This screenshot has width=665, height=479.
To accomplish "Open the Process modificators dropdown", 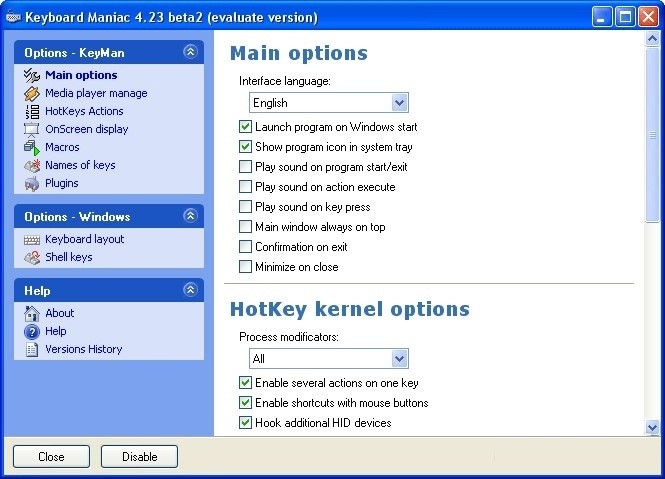I will coord(329,359).
